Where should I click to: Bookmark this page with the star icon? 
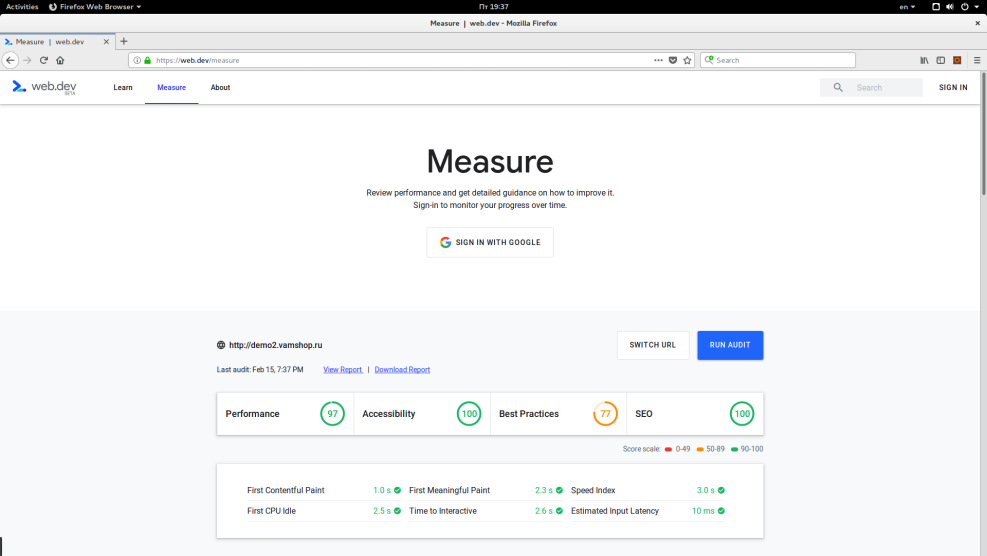point(687,60)
